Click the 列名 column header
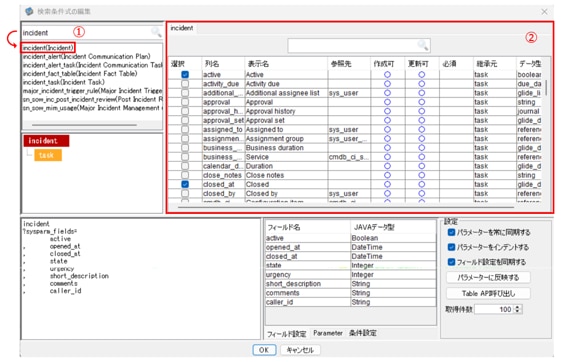Viewport: 567px width, 362px height. (x=223, y=64)
